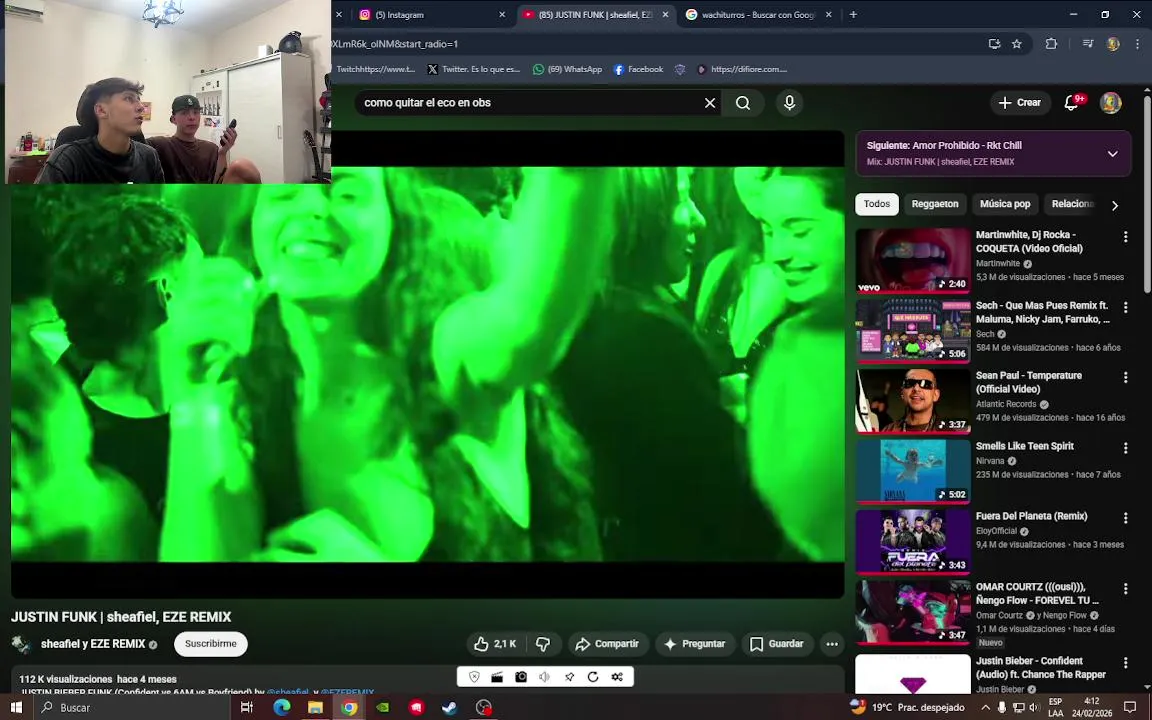
Task: Expand hidden system tray icons
Action: tap(985, 708)
